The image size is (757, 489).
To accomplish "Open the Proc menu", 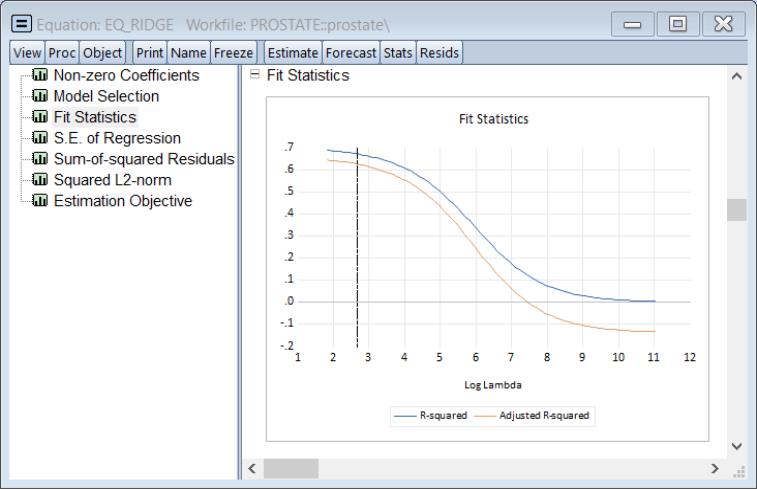I will click(62, 53).
